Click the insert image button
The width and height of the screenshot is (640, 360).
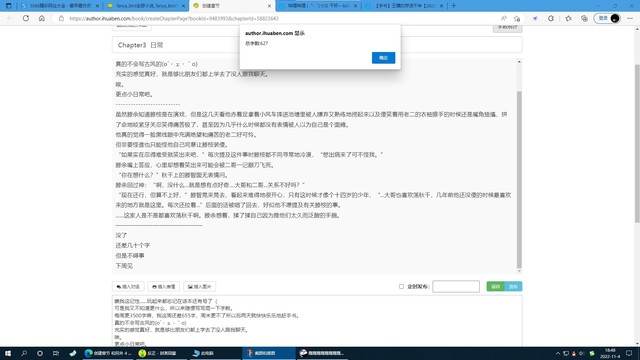tap(200, 287)
